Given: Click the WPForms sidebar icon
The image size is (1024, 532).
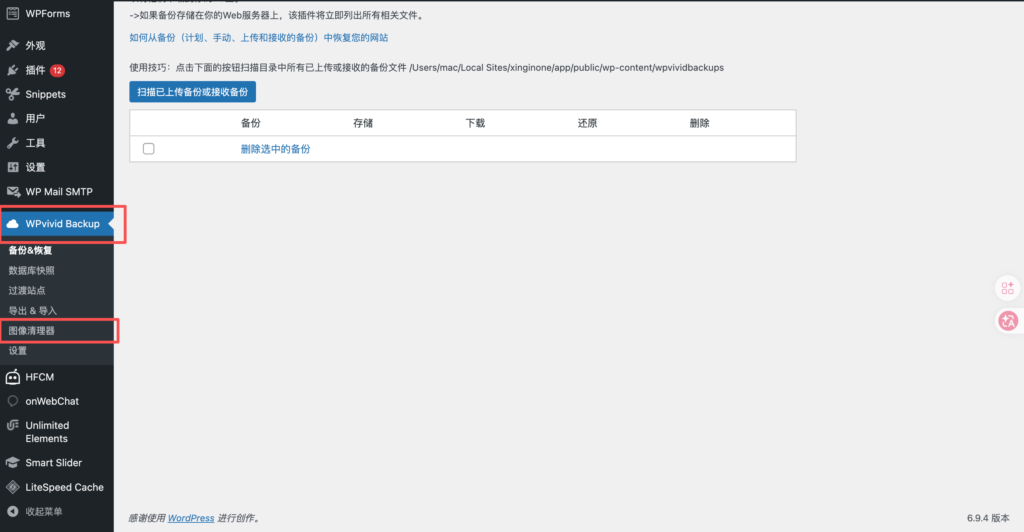Looking at the screenshot, I should (12, 13).
